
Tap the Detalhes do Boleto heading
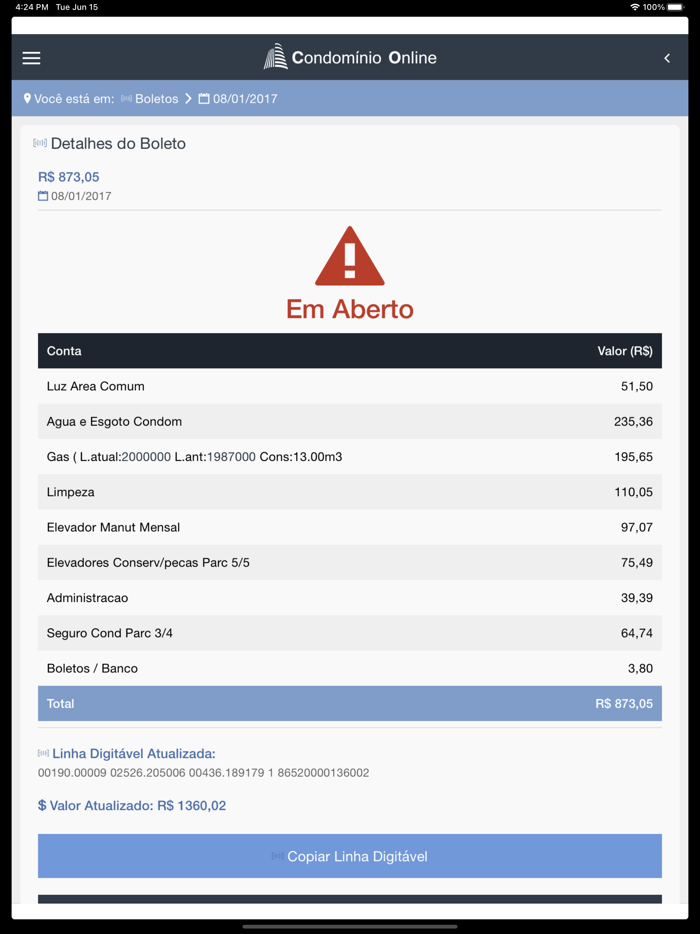[x=118, y=144]
